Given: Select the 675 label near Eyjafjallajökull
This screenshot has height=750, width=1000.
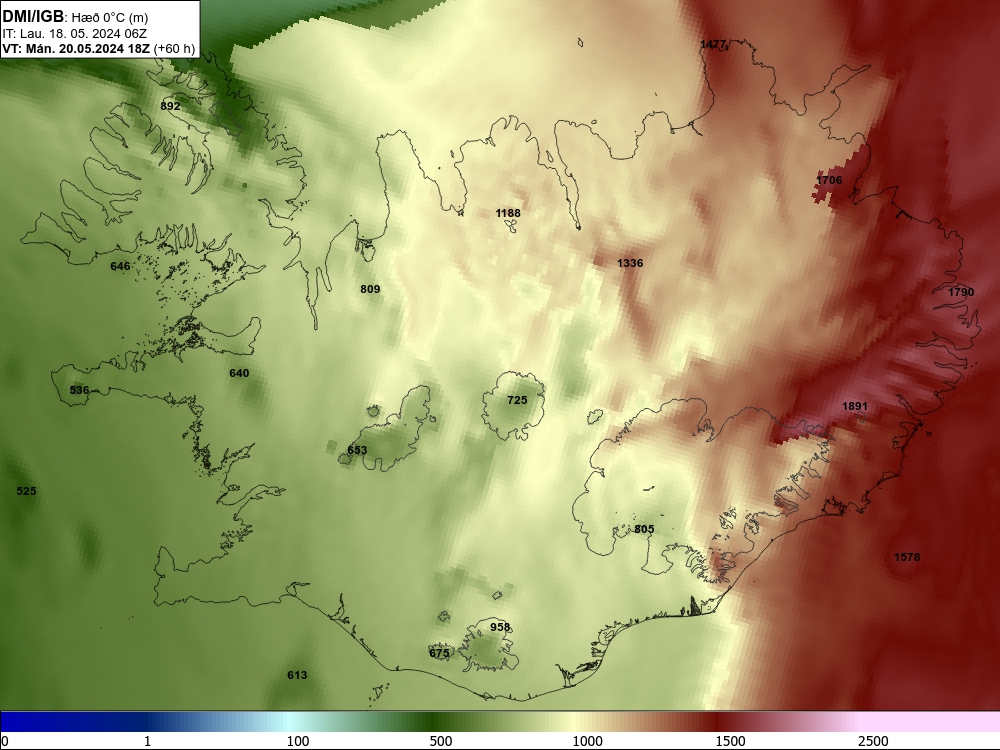Looking at the screenshot, I should coord(439,653).
